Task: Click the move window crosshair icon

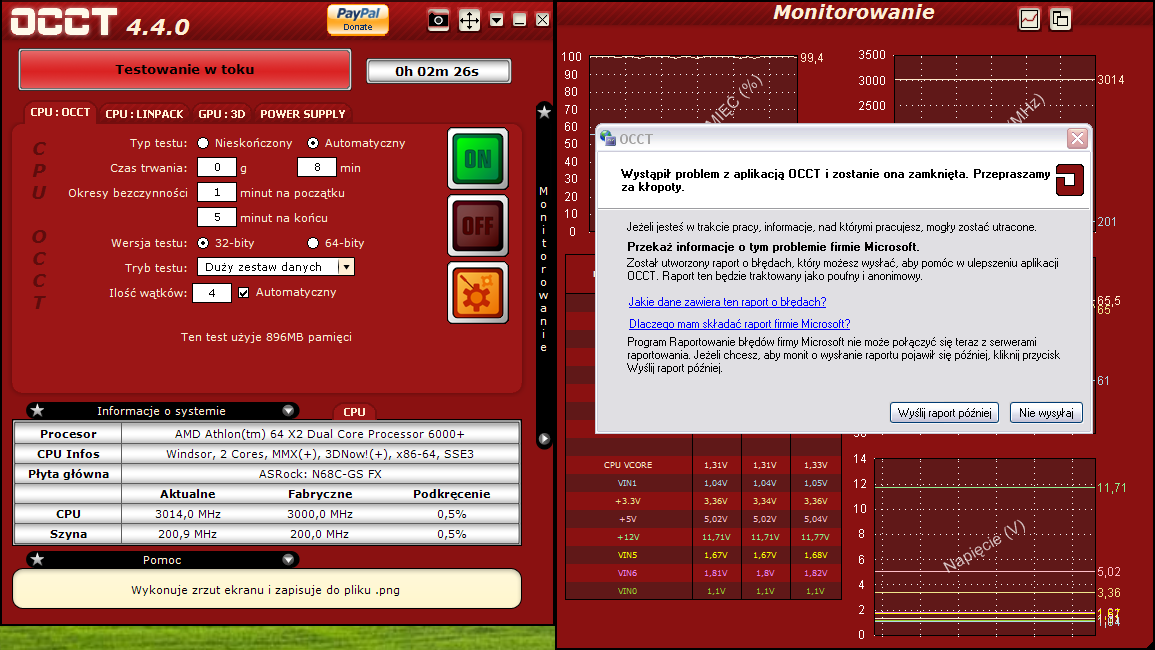Action: pyautogui.click(x=469, y=20)
